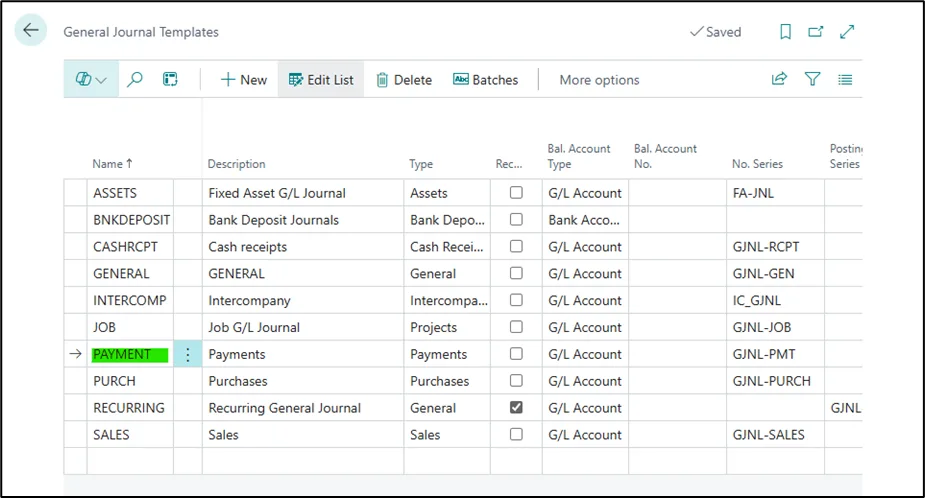Toggle Recurring checkbox for JOB row
925x498 pixels.
[516, 327]
